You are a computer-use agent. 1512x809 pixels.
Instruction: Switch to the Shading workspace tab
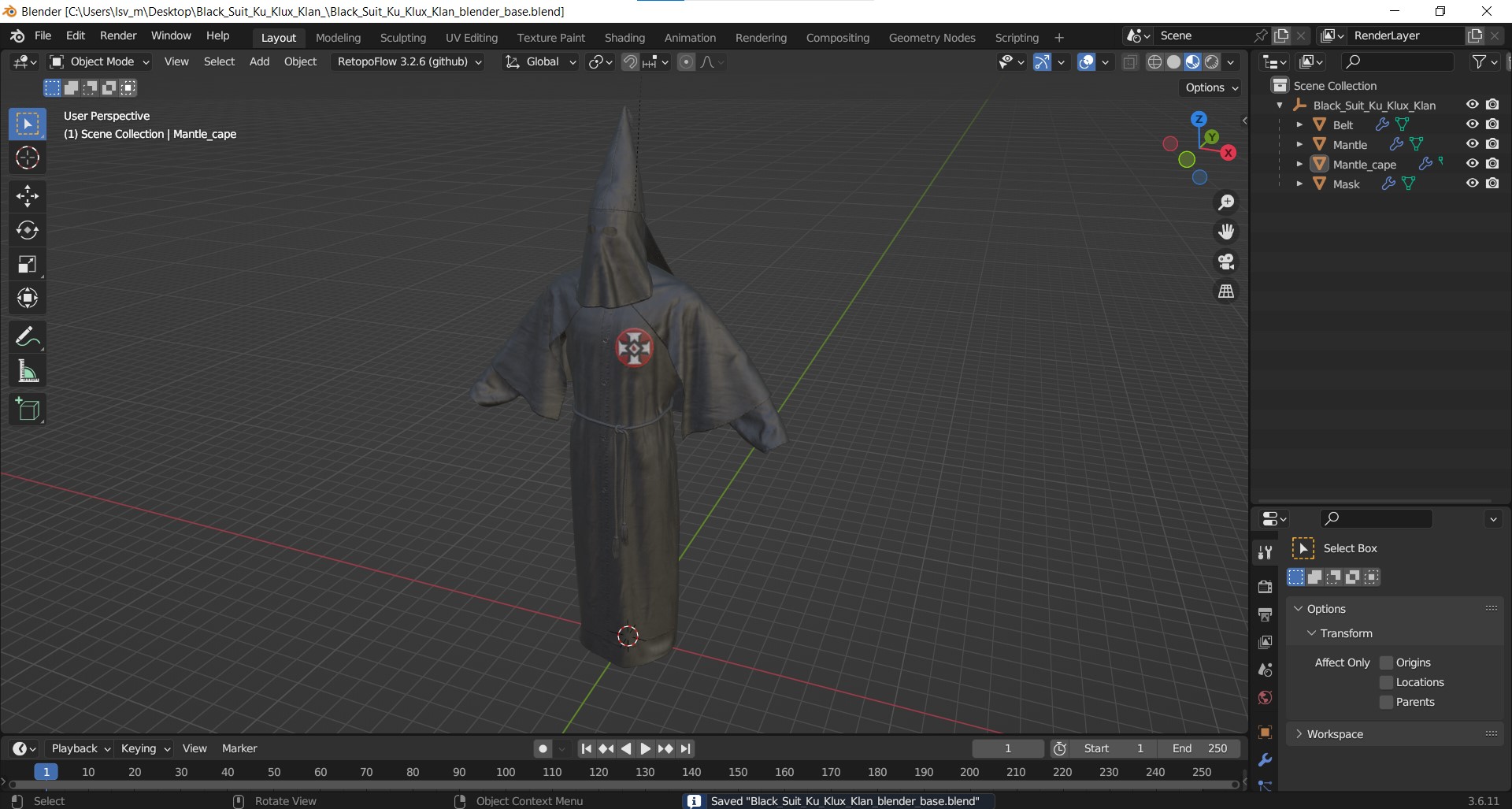click(624, 37)
